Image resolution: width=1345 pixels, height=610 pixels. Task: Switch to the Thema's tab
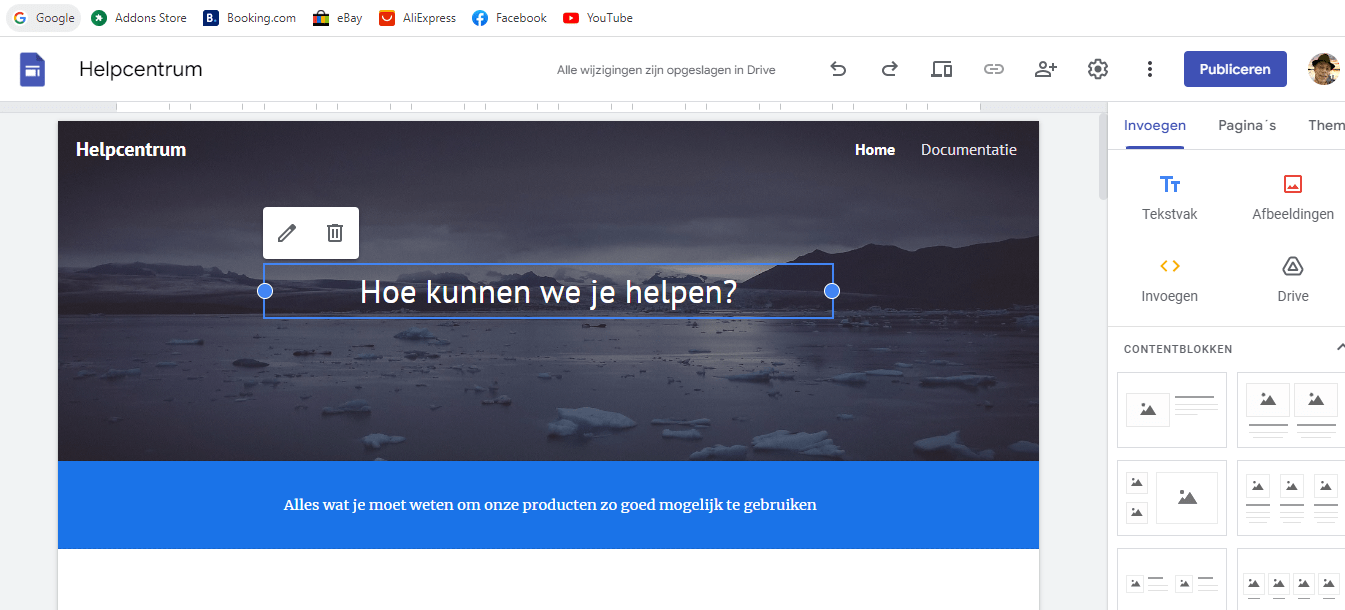coord(1327,126)
